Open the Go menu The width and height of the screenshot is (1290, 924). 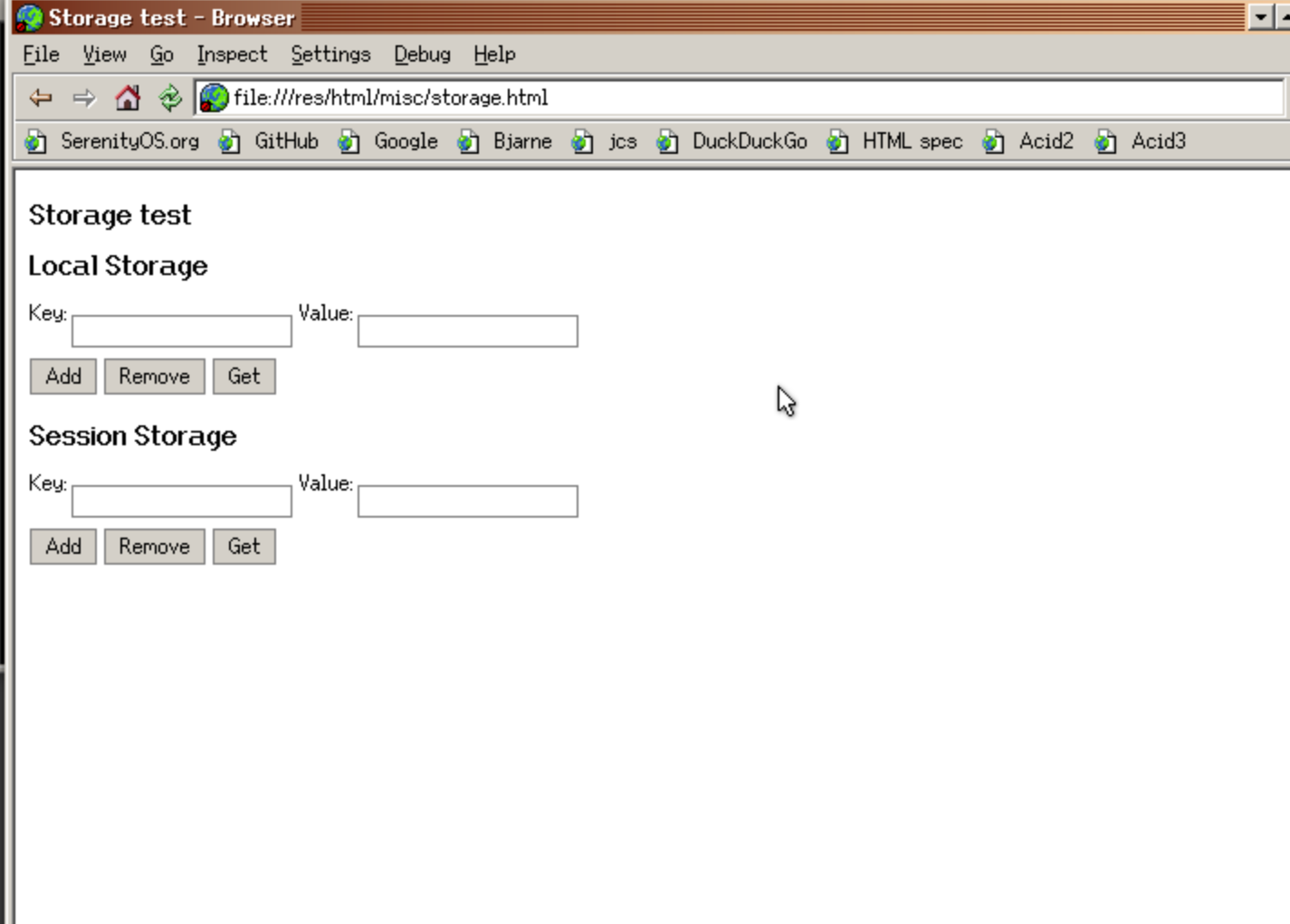tap(160, 54)
